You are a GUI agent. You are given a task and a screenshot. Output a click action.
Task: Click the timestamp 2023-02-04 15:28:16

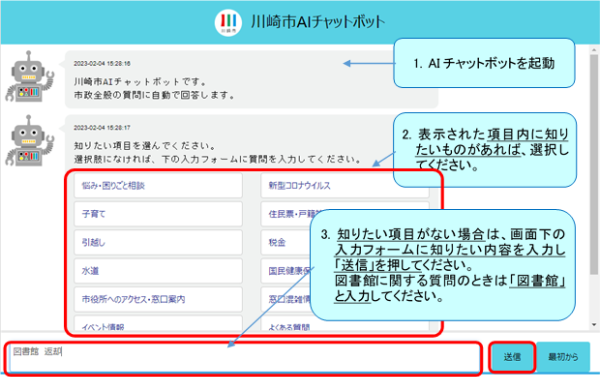[x=102, y=64]
